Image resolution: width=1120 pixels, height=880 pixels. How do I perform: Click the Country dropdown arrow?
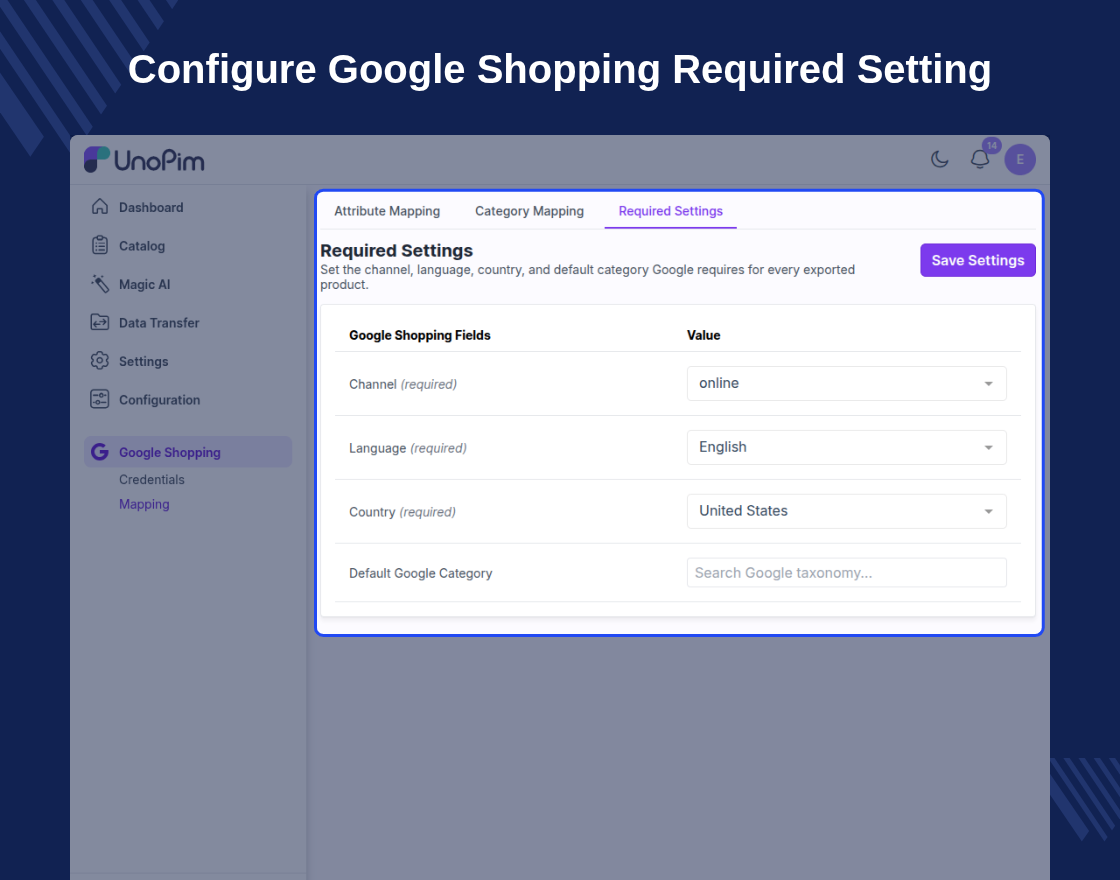[989, 512]
